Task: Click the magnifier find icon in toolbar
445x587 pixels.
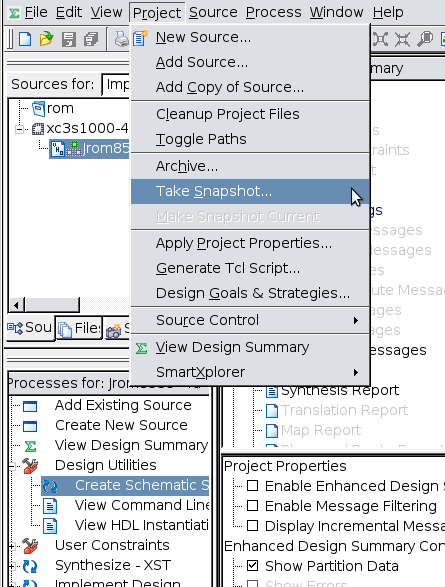Action: click(x=425, y=39)
